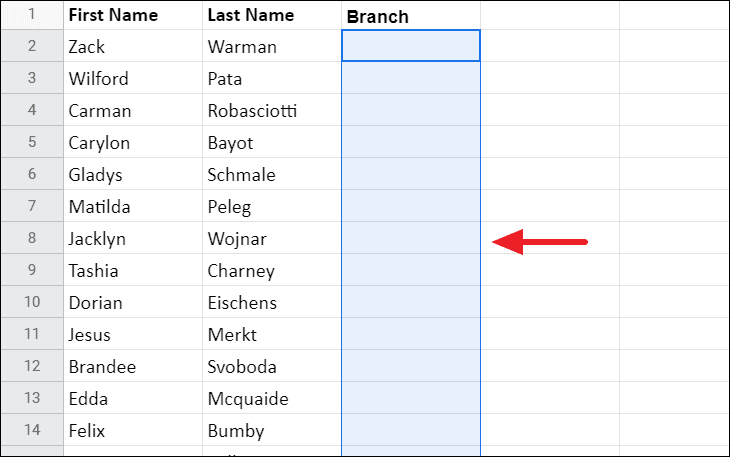Click the empty Branch cell for Zack Warman
730x457 pixels.
click(411, 46)
